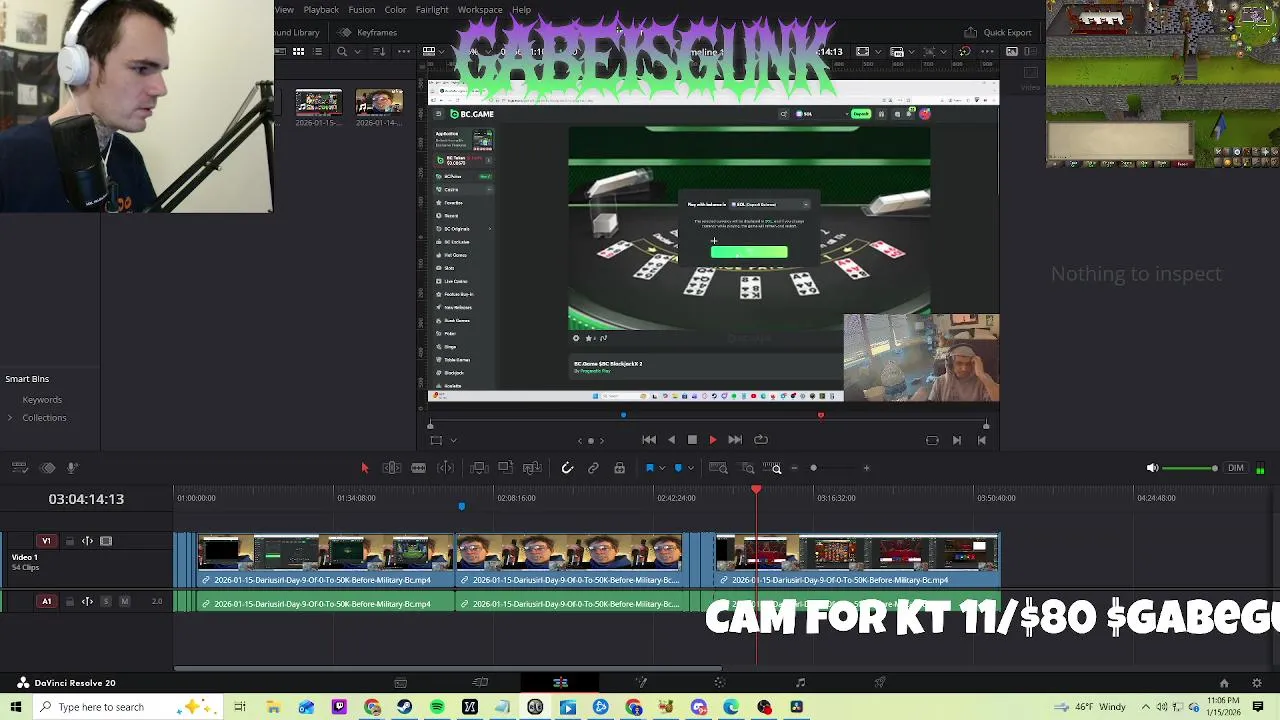The height and width of the screenshot is (720, 1280).
Task: Click Insert Clip toolbar icon
Action: pyautogui.click(x=478, y=468)
